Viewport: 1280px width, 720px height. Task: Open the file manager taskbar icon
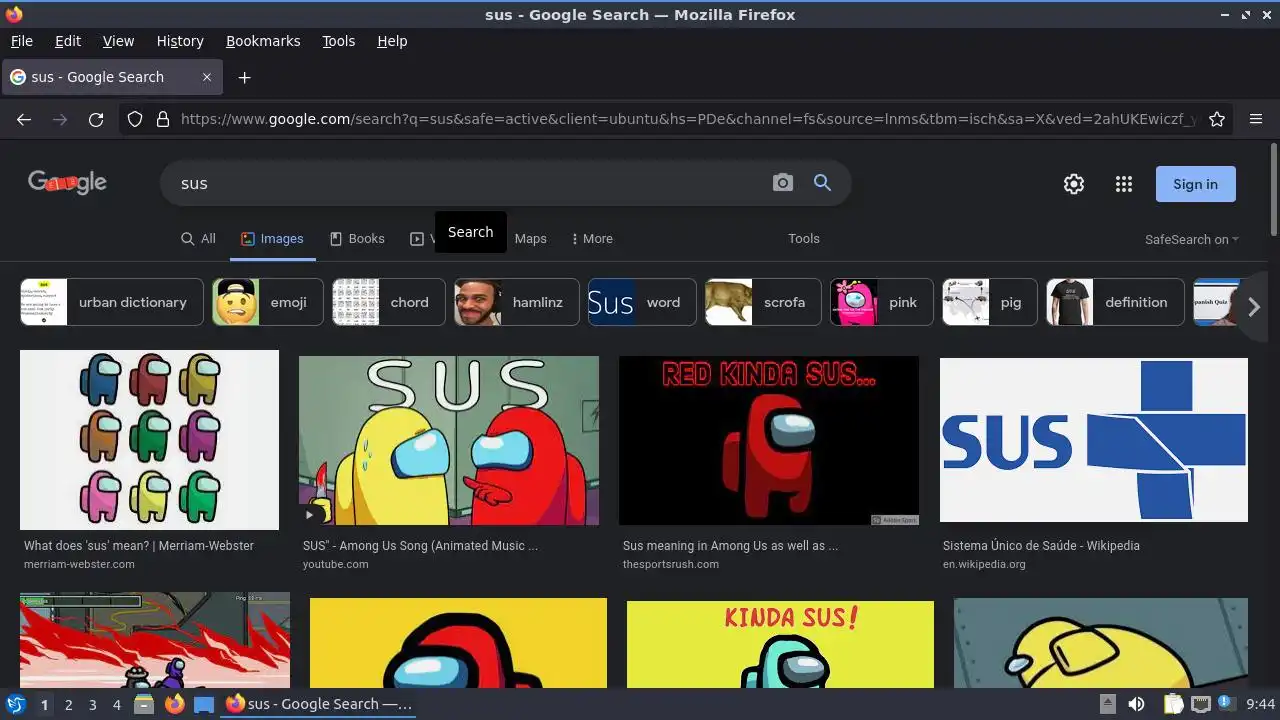(x=143, y=704)
